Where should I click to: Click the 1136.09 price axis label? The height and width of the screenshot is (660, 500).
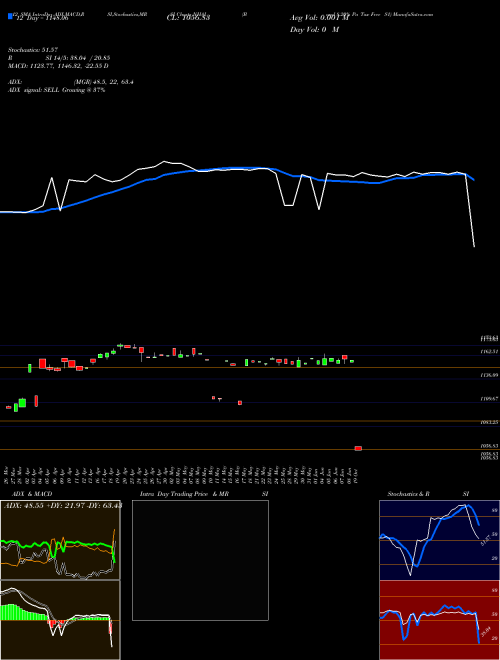tap(489, 374)
